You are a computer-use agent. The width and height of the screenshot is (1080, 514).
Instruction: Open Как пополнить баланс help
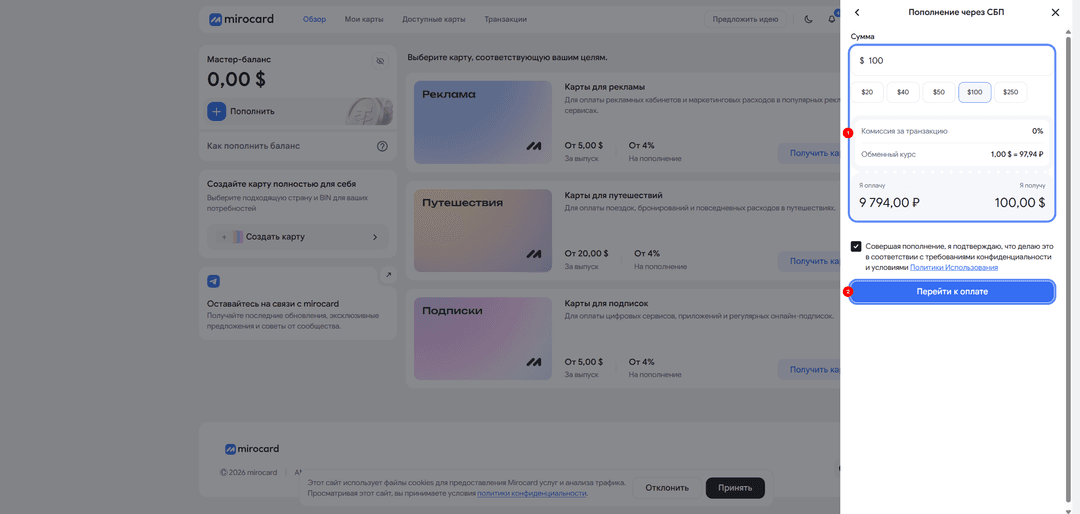click(298, 146)
